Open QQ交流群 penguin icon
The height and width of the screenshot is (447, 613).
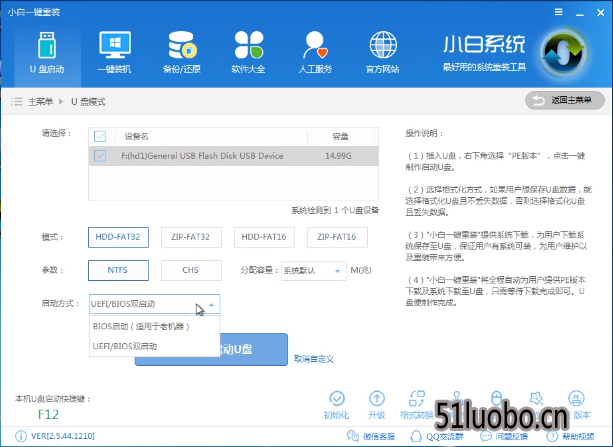416,436
